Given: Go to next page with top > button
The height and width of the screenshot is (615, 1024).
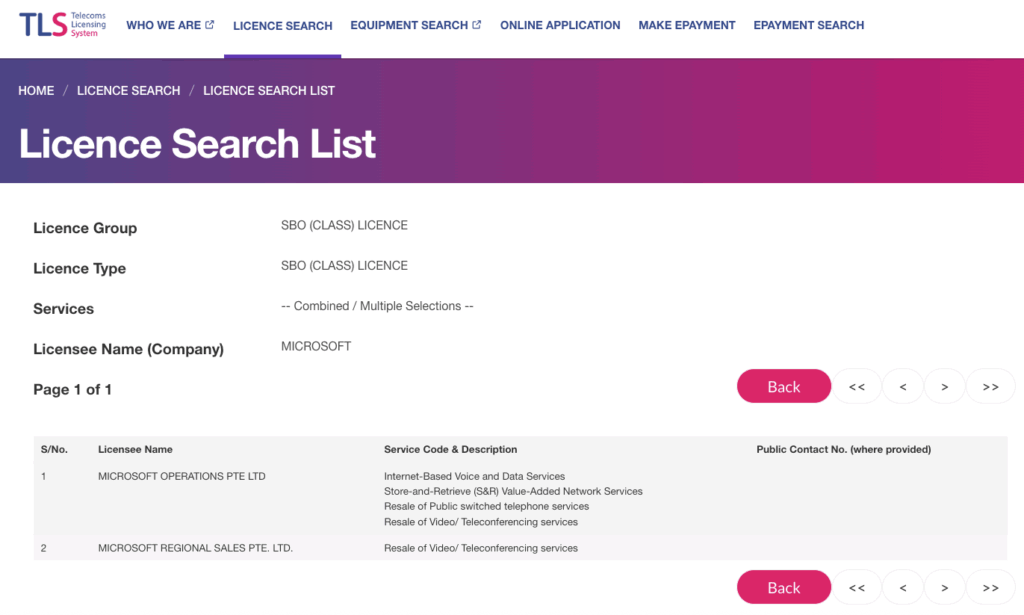Looking at the screenshot, I should (x=944, y=386).
